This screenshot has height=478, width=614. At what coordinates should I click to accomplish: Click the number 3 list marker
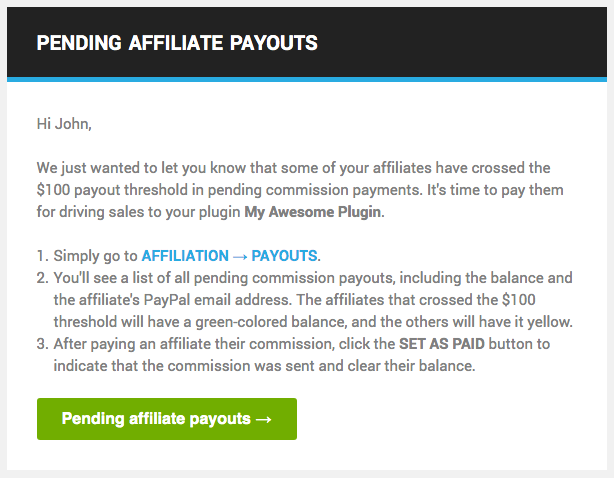pos(41,343)
